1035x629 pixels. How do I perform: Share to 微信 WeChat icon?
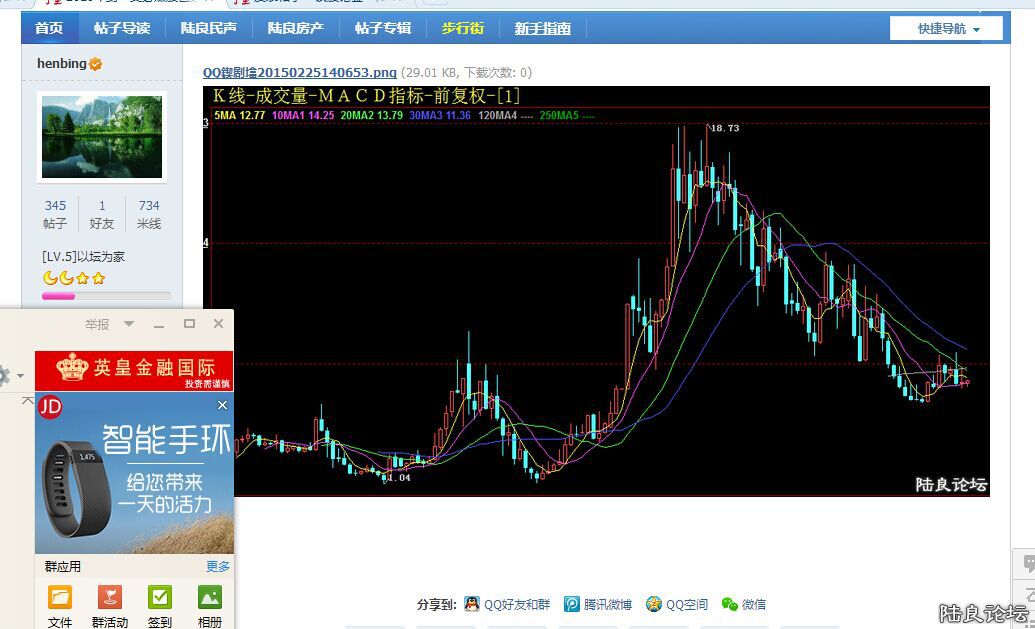click(x=730, y=604)
